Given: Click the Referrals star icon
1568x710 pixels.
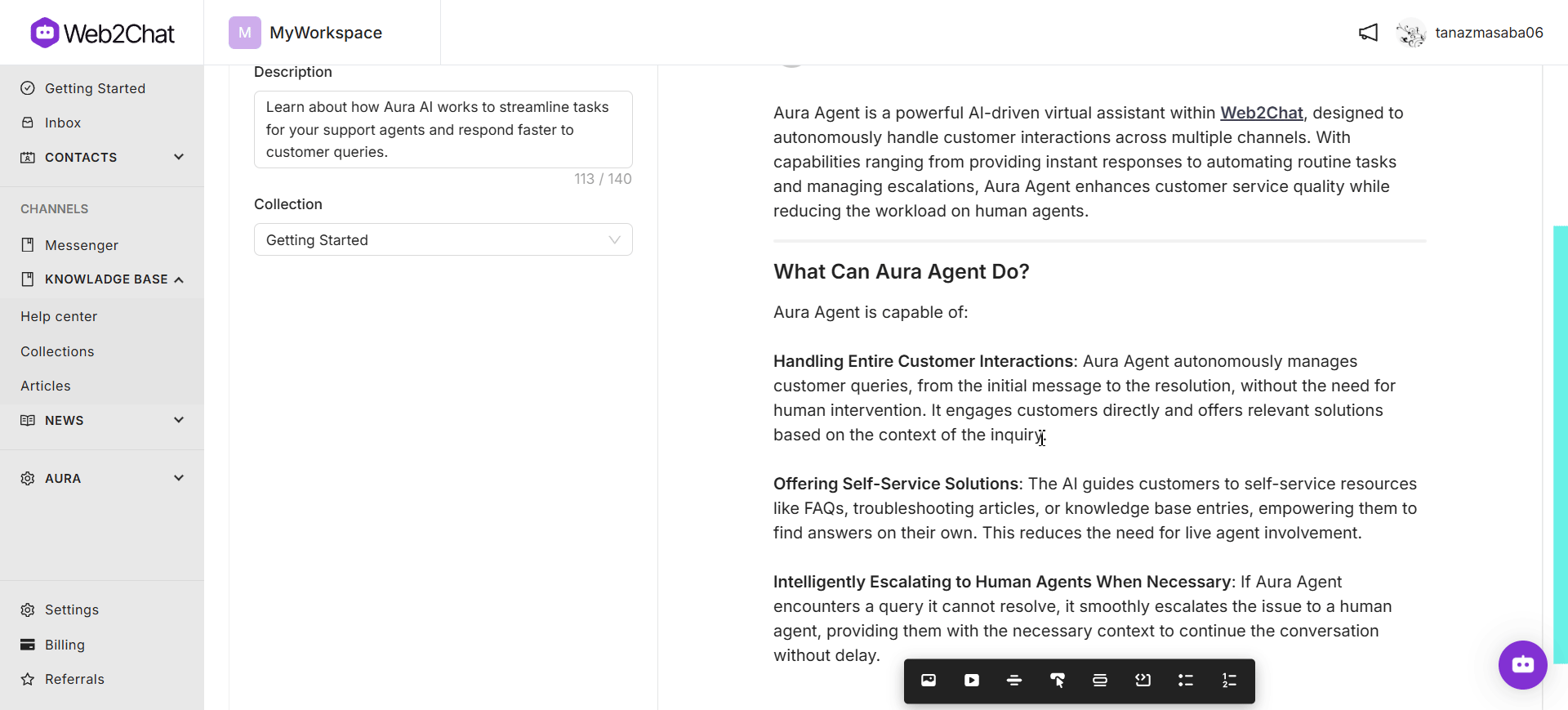Looking at the screenshot, I should 28,679.
